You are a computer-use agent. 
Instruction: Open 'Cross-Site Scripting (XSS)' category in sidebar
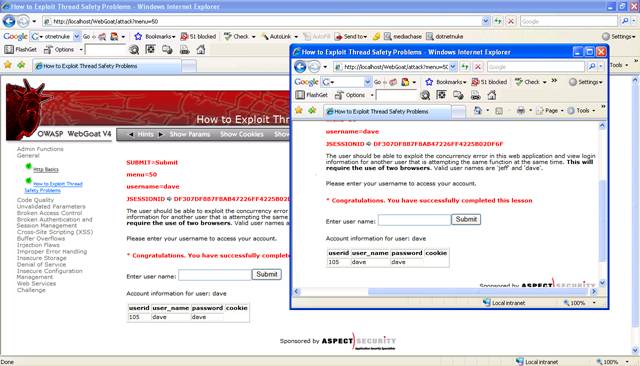click(x=55, y=232)
